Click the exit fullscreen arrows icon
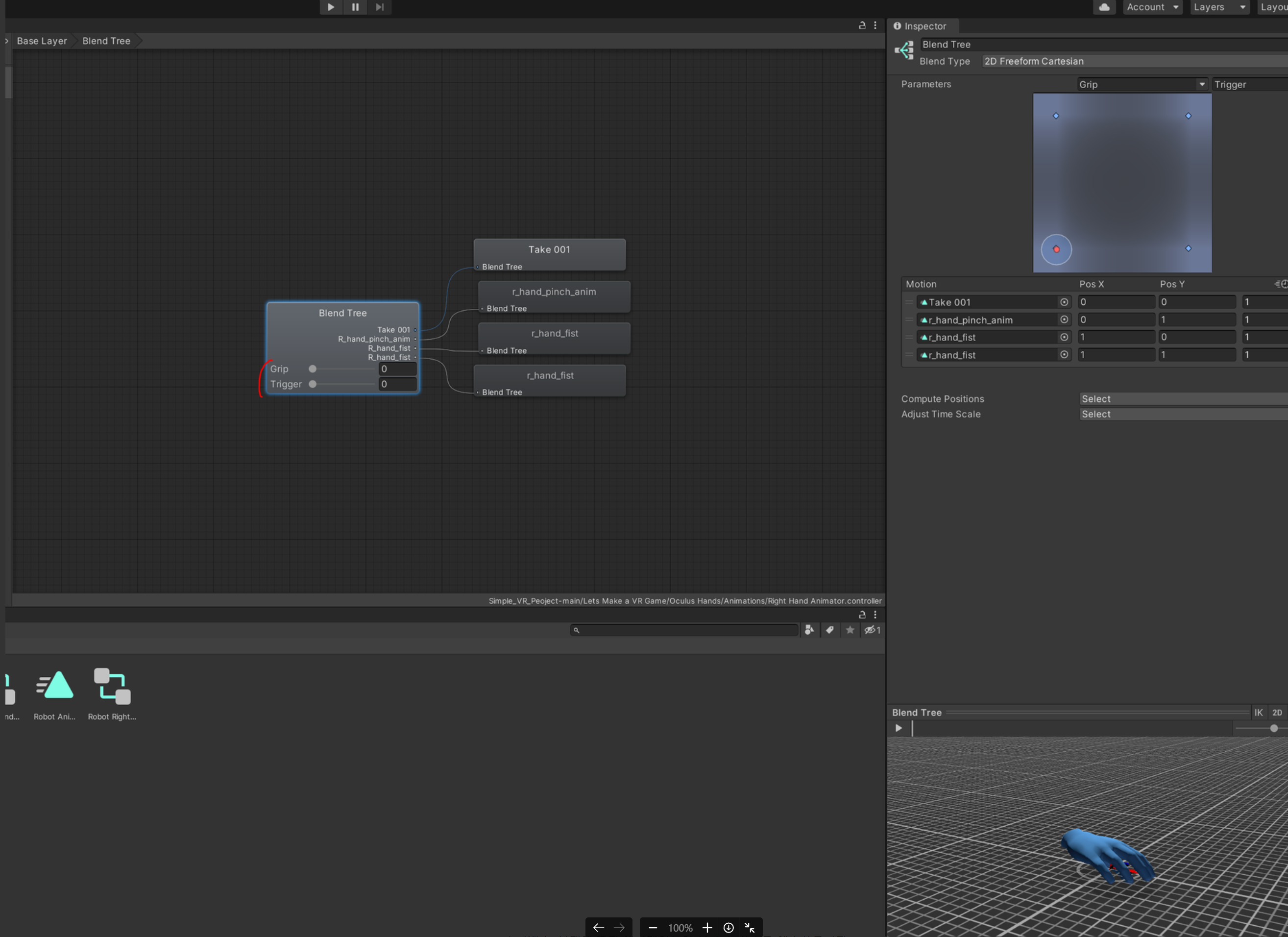The height and width of the screenshot is (937, 1288). (750, 927)
